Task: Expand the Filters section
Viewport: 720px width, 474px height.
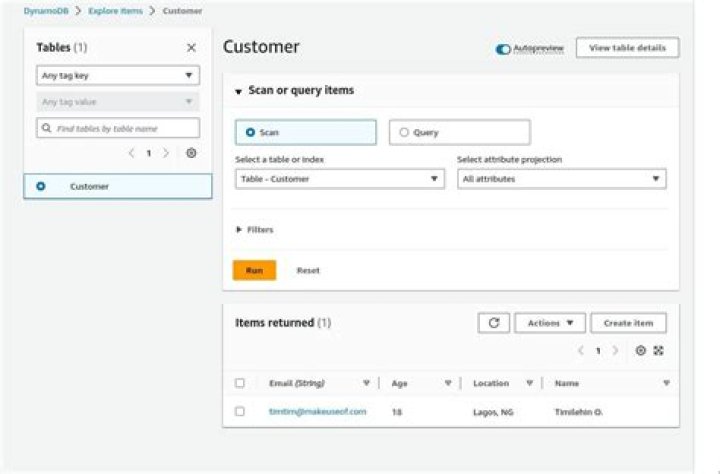Action: coord(239,229)
